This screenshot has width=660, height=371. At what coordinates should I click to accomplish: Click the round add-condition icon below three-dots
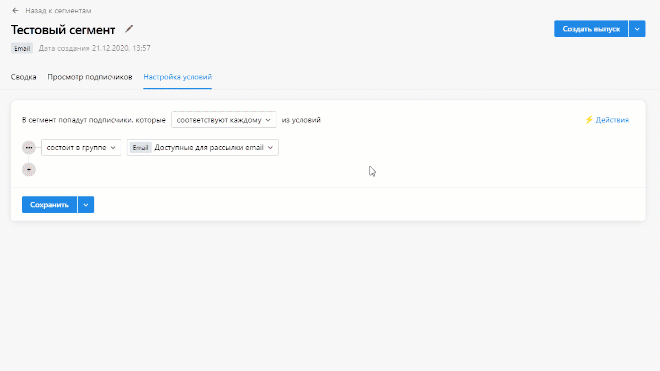tap(29, 169)
